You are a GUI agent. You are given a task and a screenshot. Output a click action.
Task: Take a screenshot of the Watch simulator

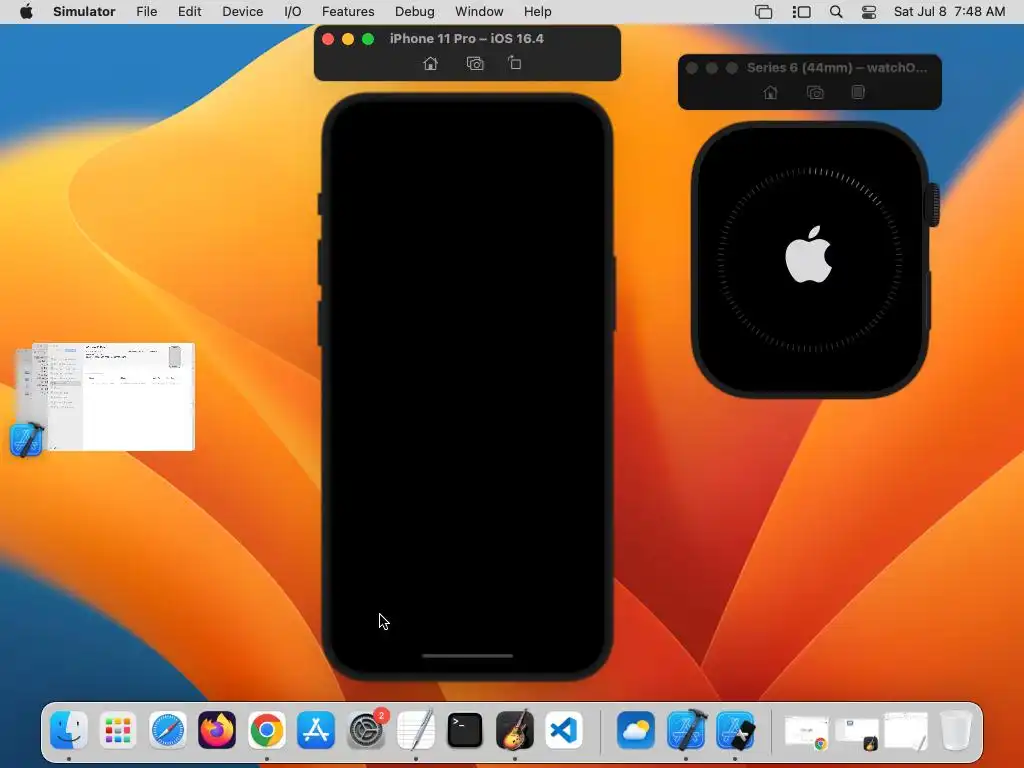(815, 93)
